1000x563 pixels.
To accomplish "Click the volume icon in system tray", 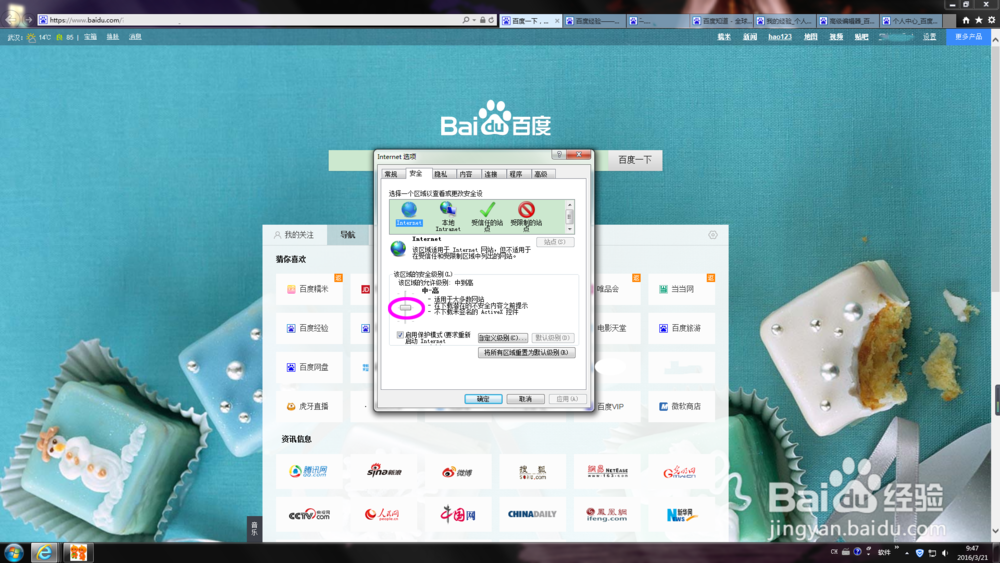I will coord(945,553).
